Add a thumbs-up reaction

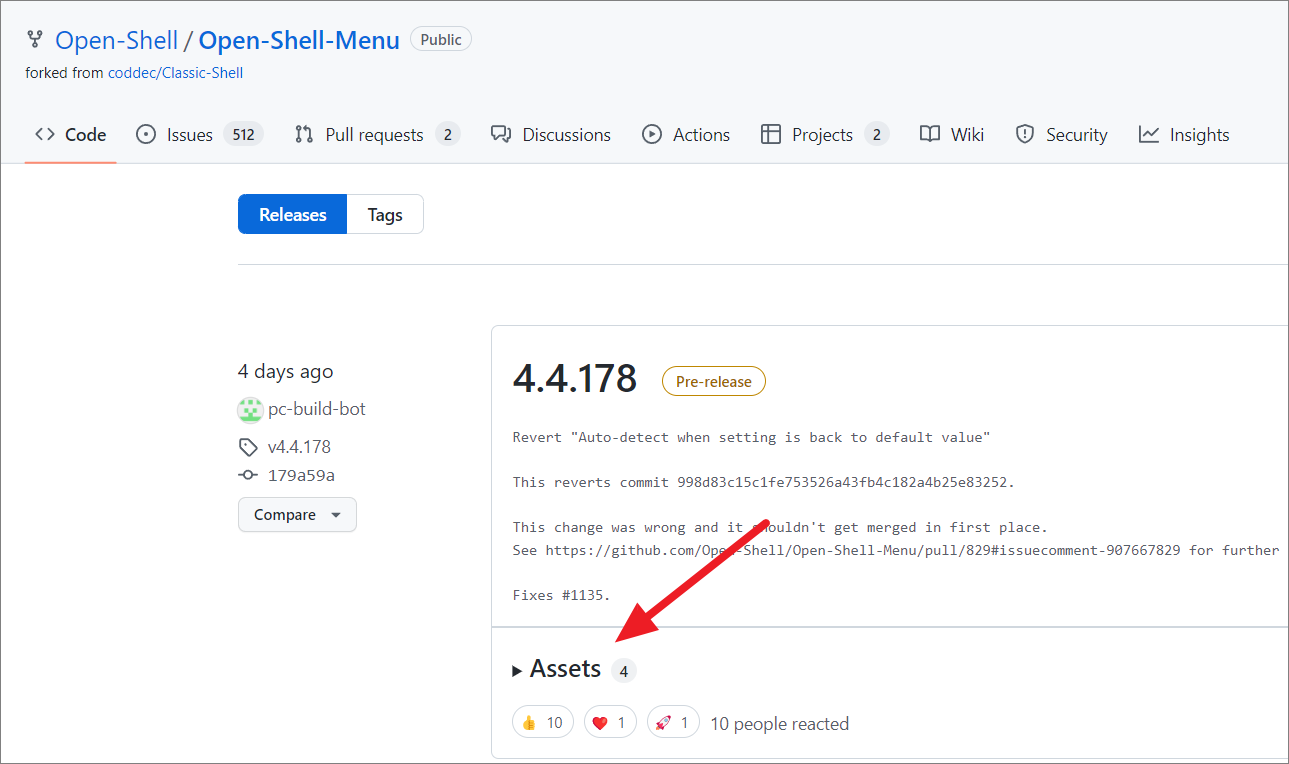(x=543, y=722)
